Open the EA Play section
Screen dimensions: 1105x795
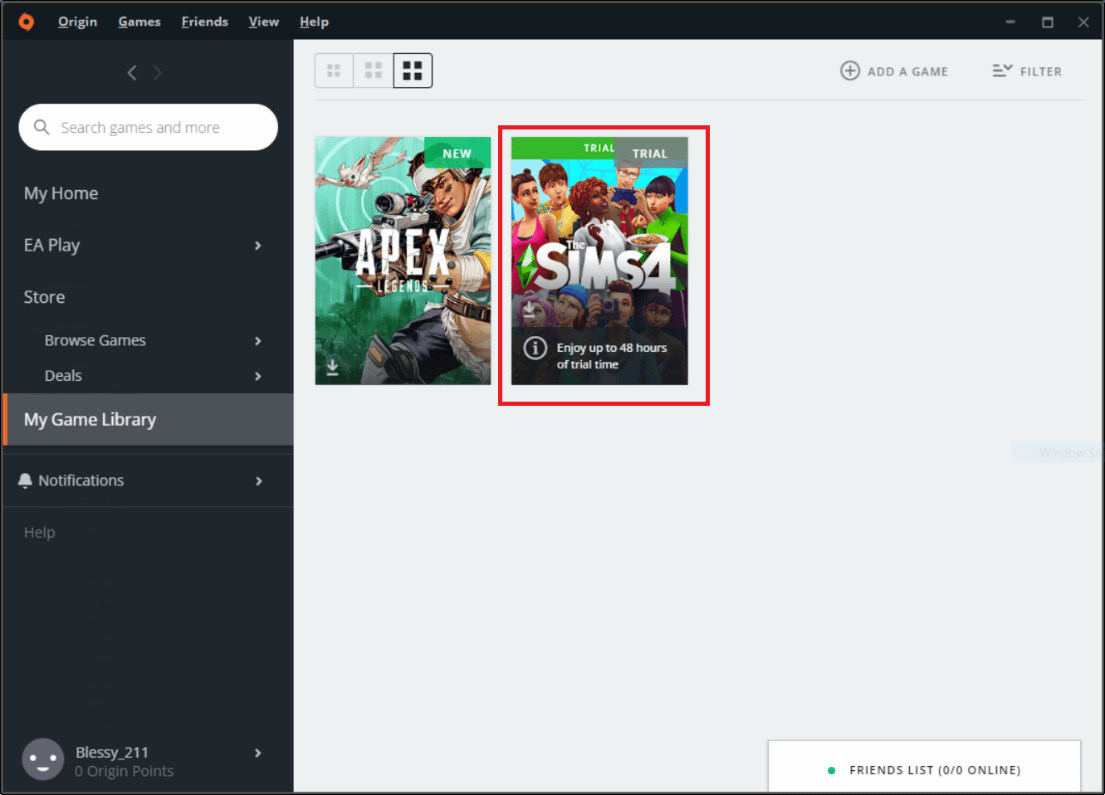pos(52,245)
